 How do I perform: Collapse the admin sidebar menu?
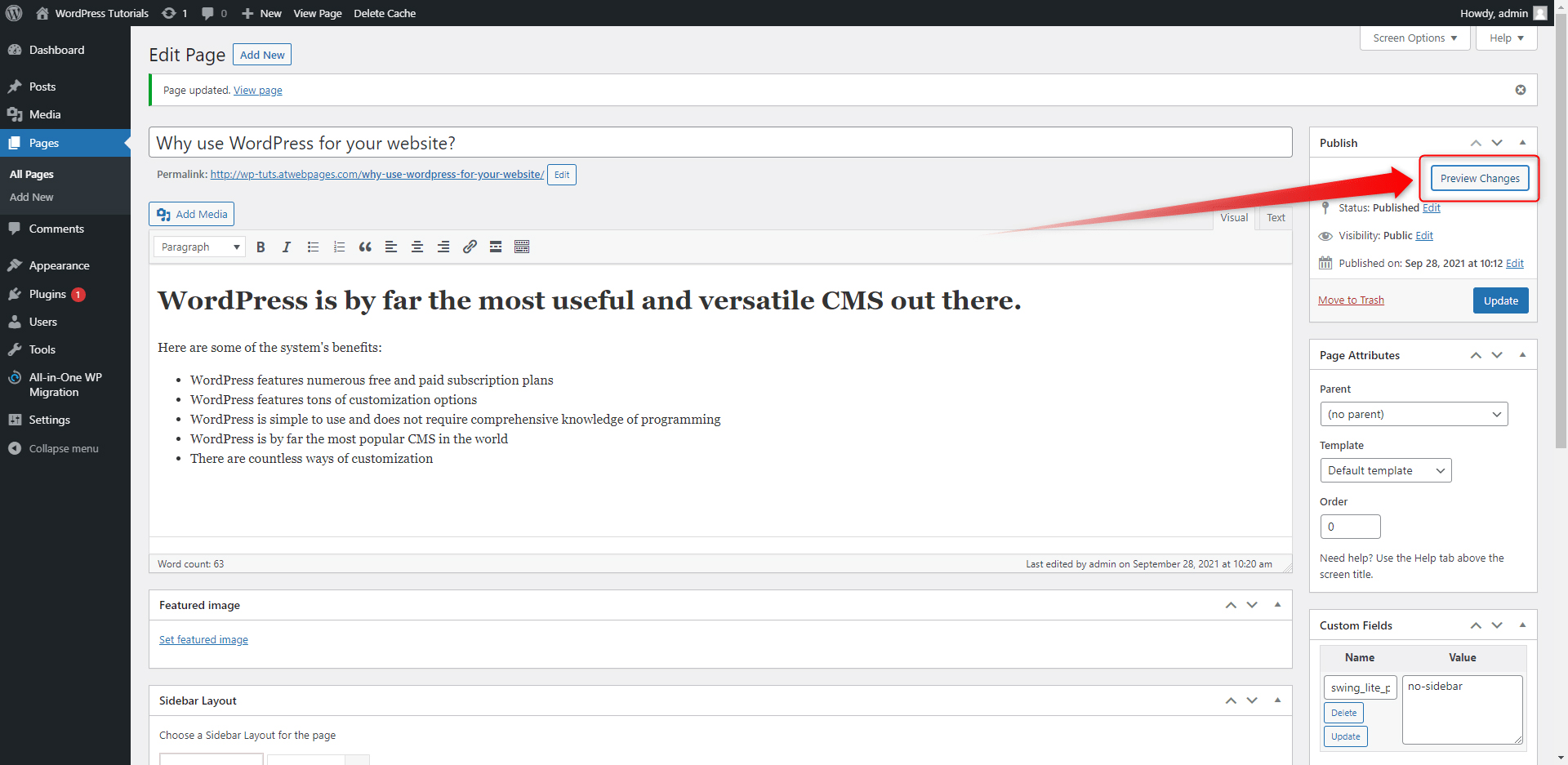point(65,448)
